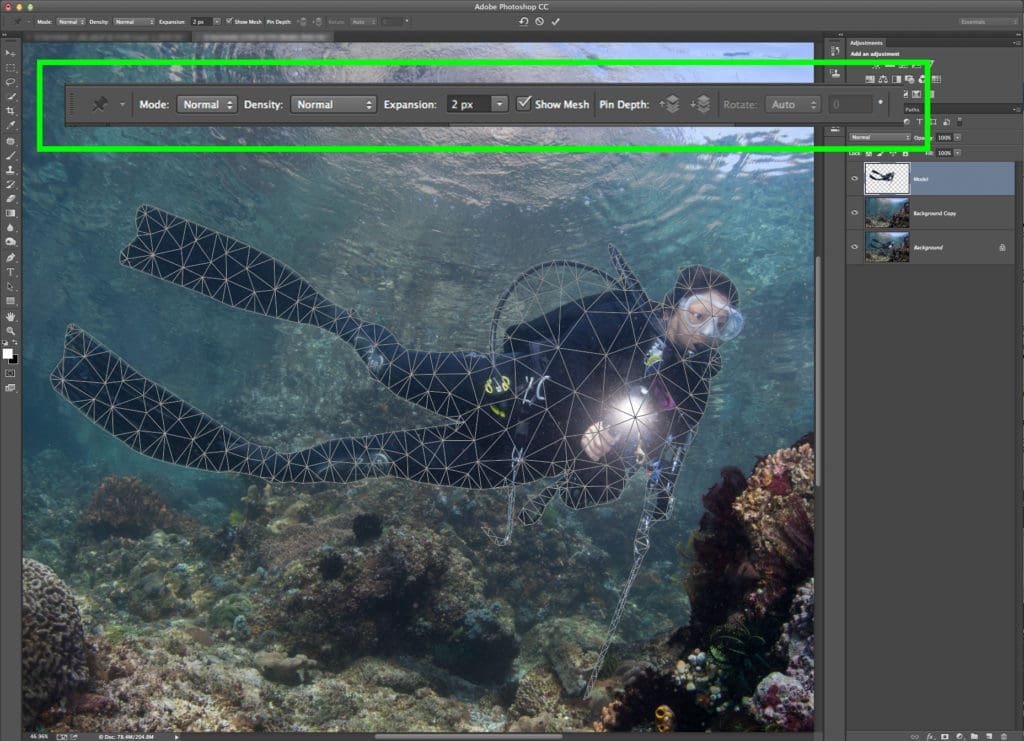This screenshot has height=741, width=1024.
Task: Switch to the Adjustments panel tab
Action: (866, 43)
